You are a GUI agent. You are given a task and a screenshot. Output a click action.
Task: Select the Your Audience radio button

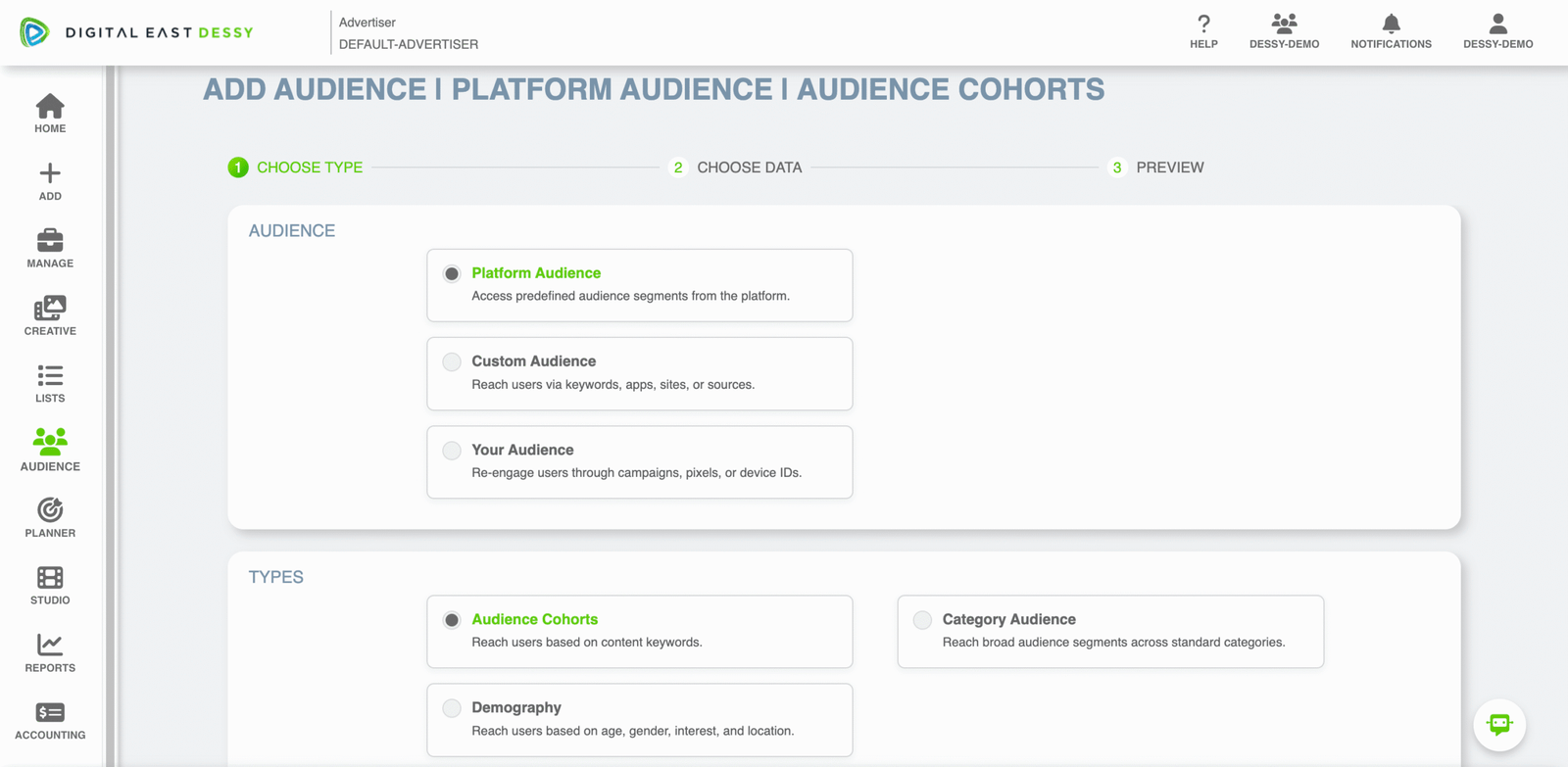452,451
